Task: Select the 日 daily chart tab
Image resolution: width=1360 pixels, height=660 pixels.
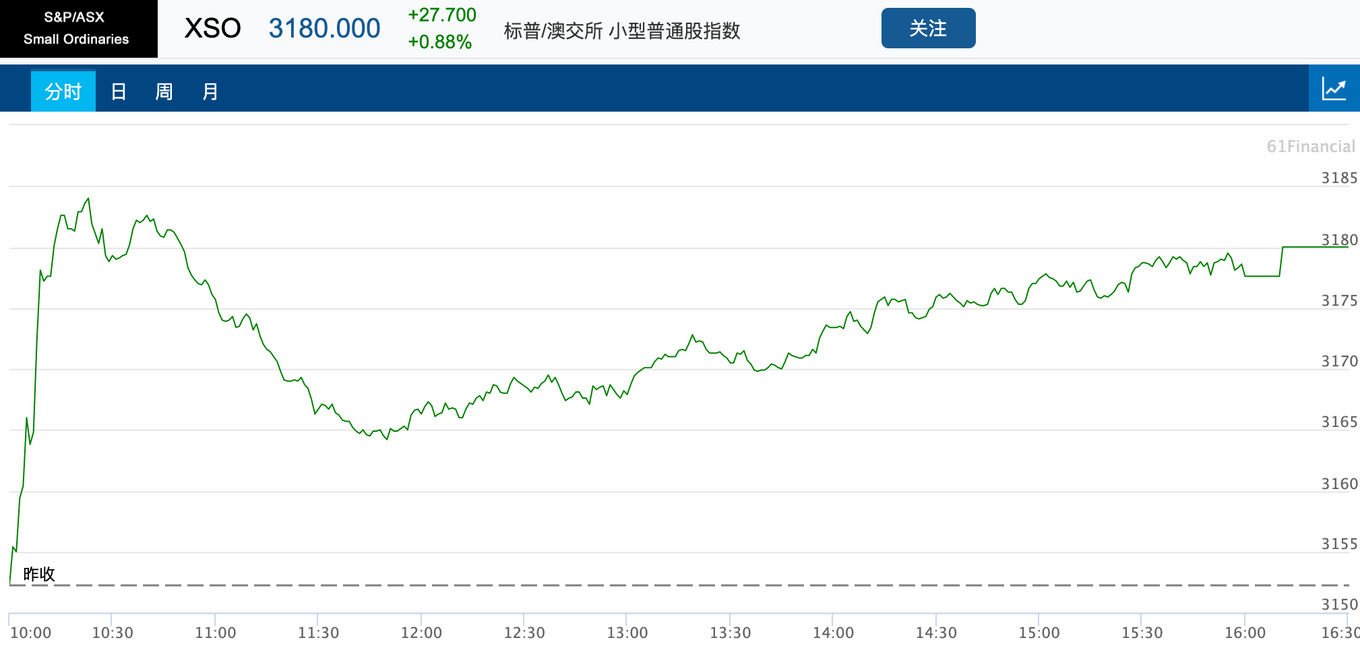Action: coord(118,91)
